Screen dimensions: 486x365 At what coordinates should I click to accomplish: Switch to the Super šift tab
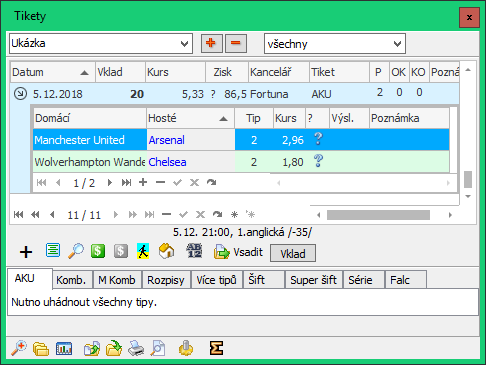(x=313, y=280)
